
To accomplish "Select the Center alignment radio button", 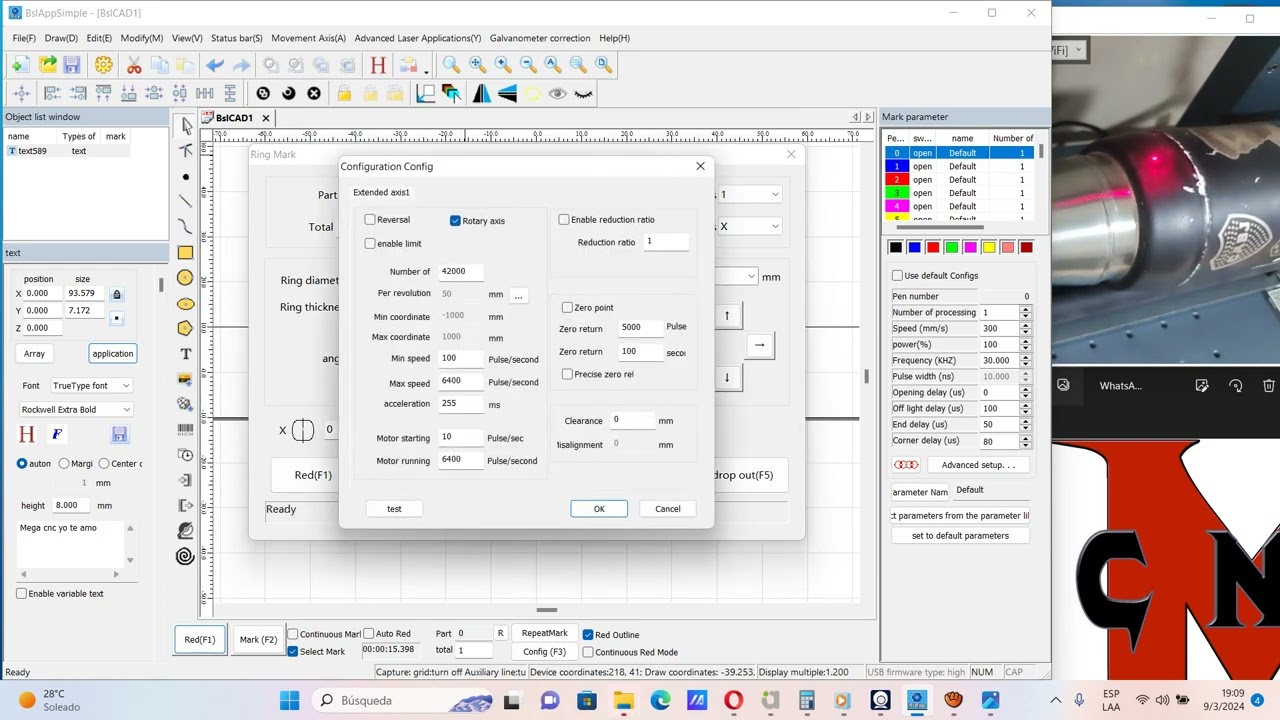I will point(104,464).
